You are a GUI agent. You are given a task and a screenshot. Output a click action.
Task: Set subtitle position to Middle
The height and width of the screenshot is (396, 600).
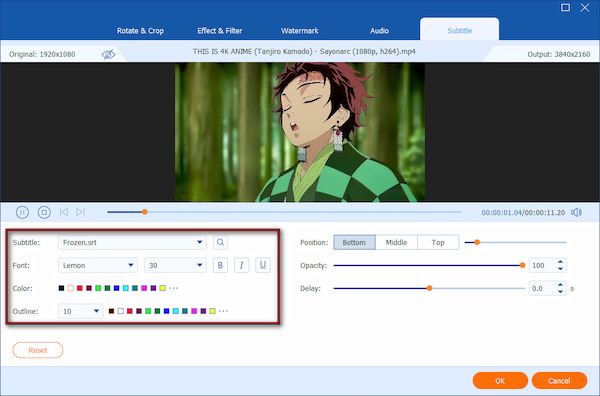[x=396, y=242]
